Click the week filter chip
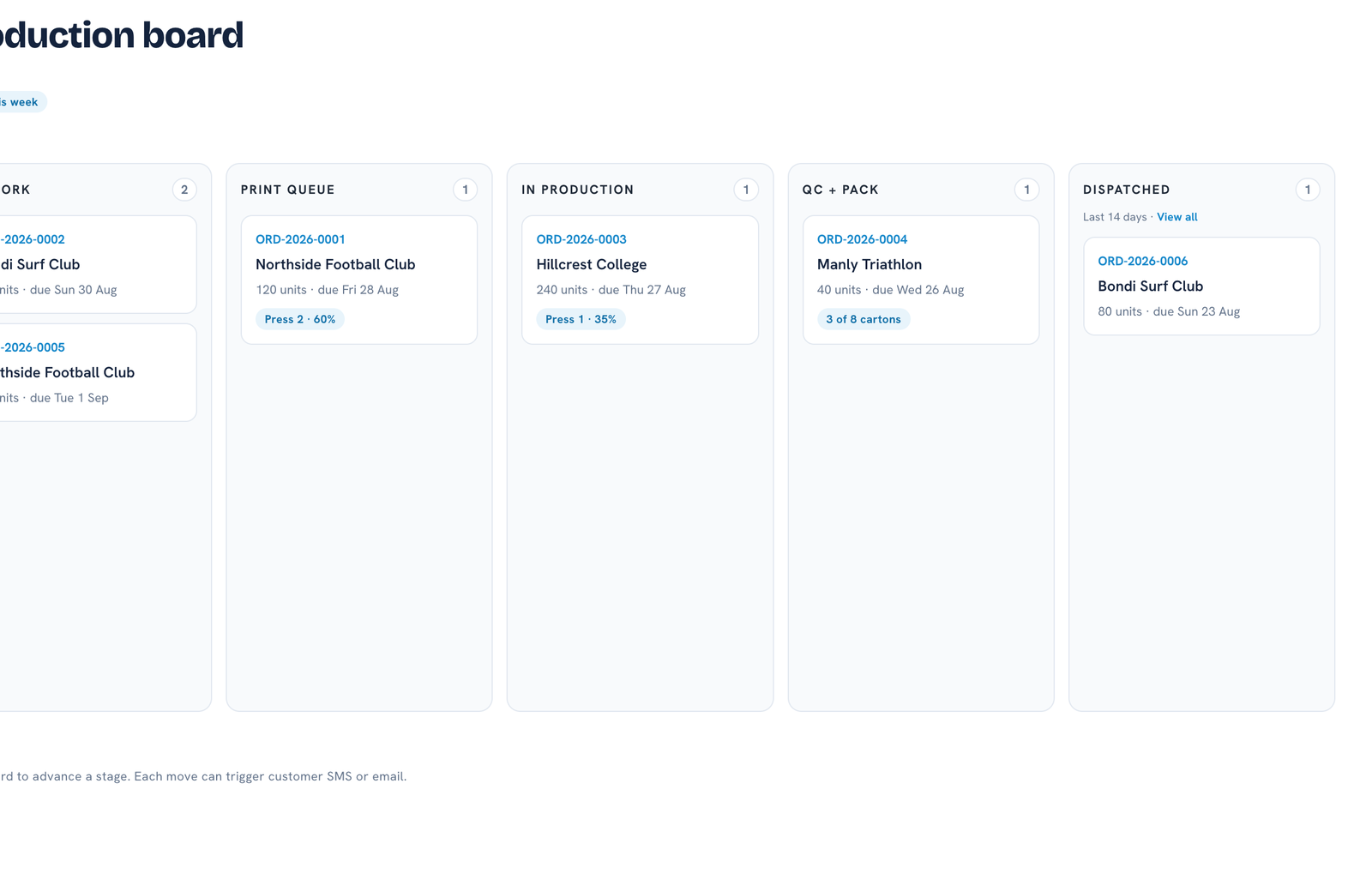The height and width of the screenshot is (892, 1372). [21, 102]
